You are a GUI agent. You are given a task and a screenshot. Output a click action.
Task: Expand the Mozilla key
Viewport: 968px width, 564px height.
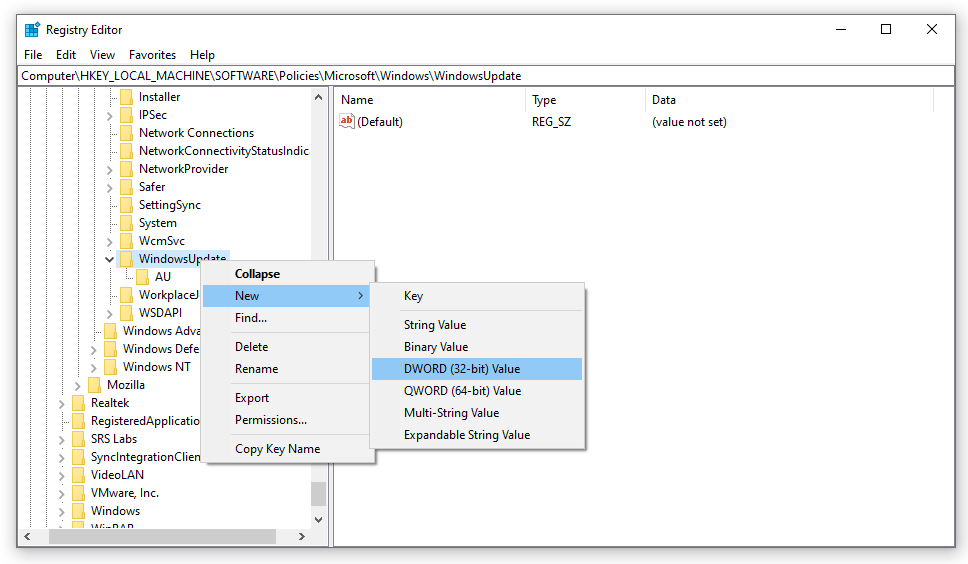(77, 386)
